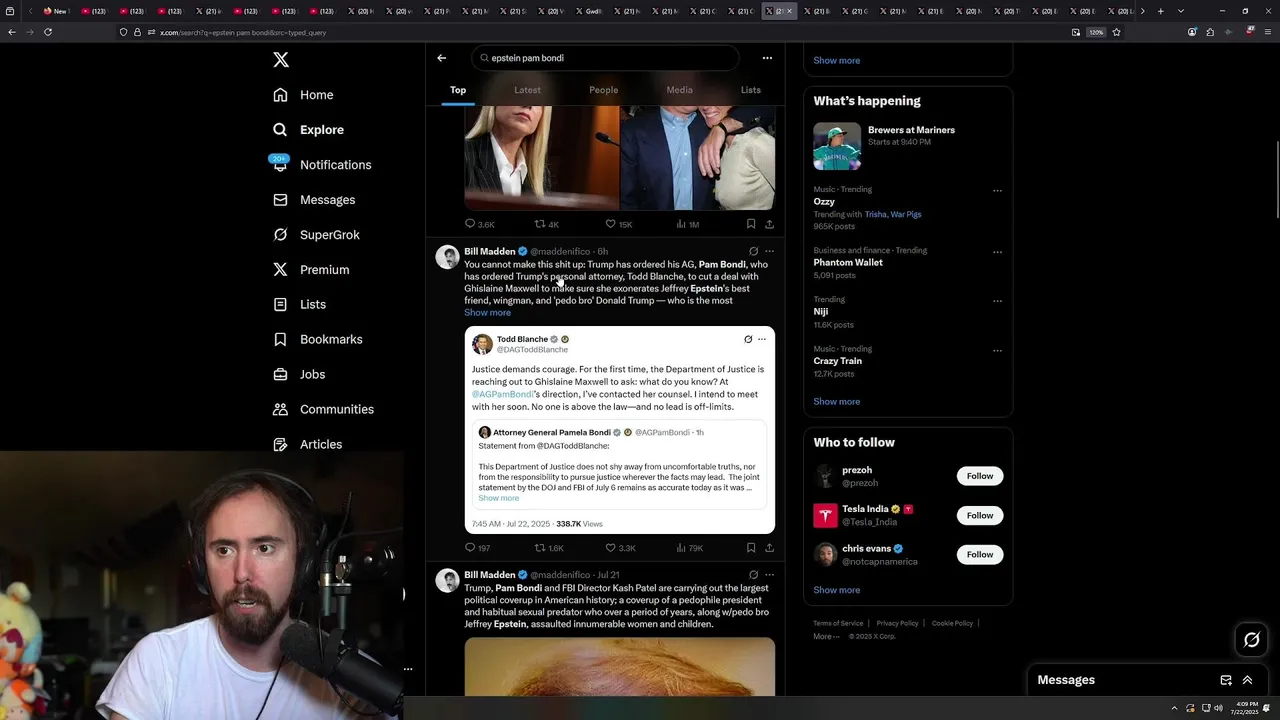This screenshot has width=1280, height=720.
Task: Click the Communities people icon
Action: point(281,409)
